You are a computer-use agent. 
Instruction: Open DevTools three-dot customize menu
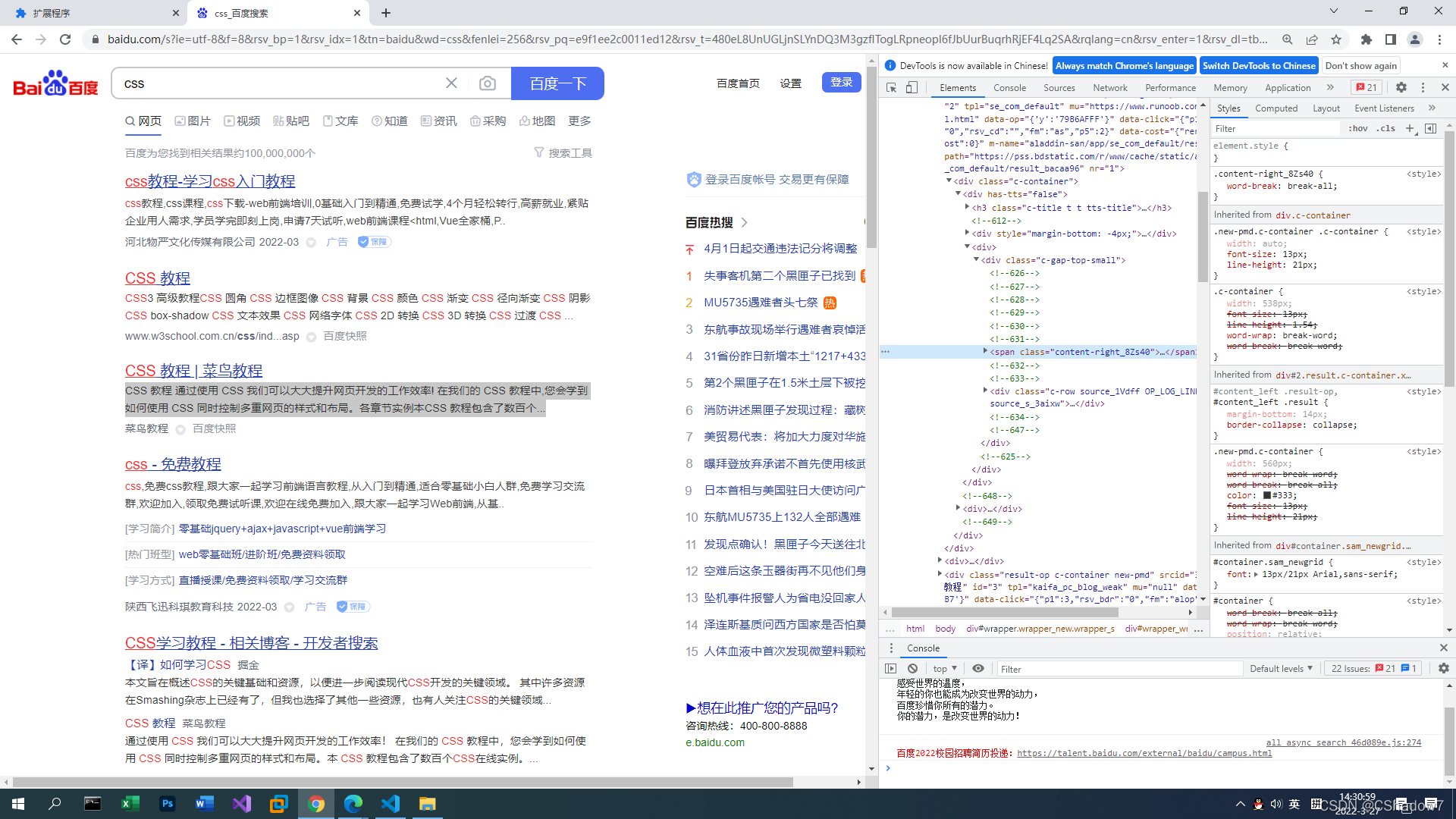(1423, 88)
